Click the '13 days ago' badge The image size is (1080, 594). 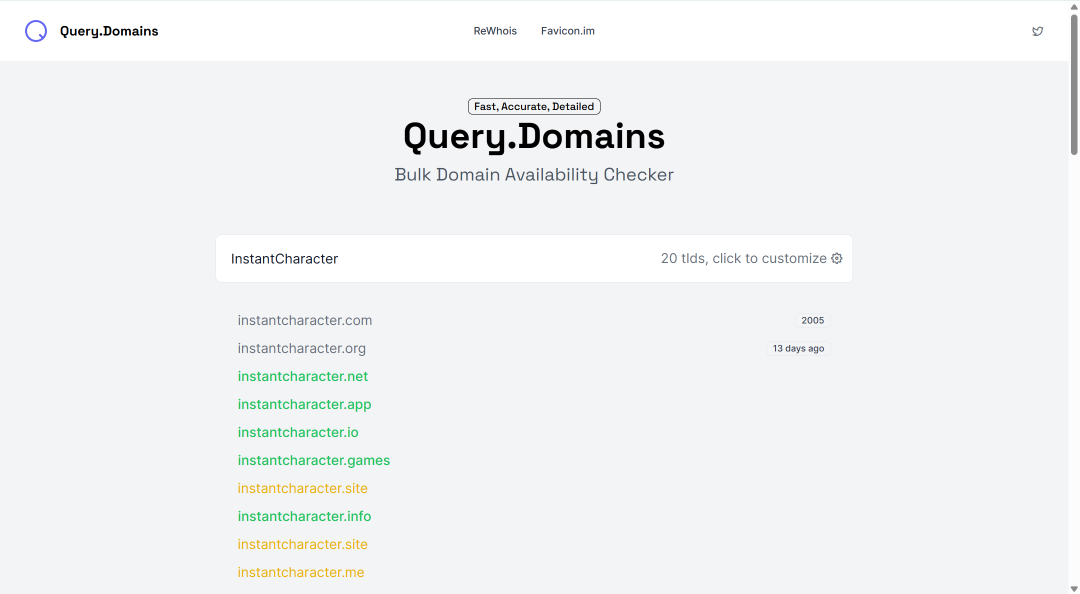(798, 349)
